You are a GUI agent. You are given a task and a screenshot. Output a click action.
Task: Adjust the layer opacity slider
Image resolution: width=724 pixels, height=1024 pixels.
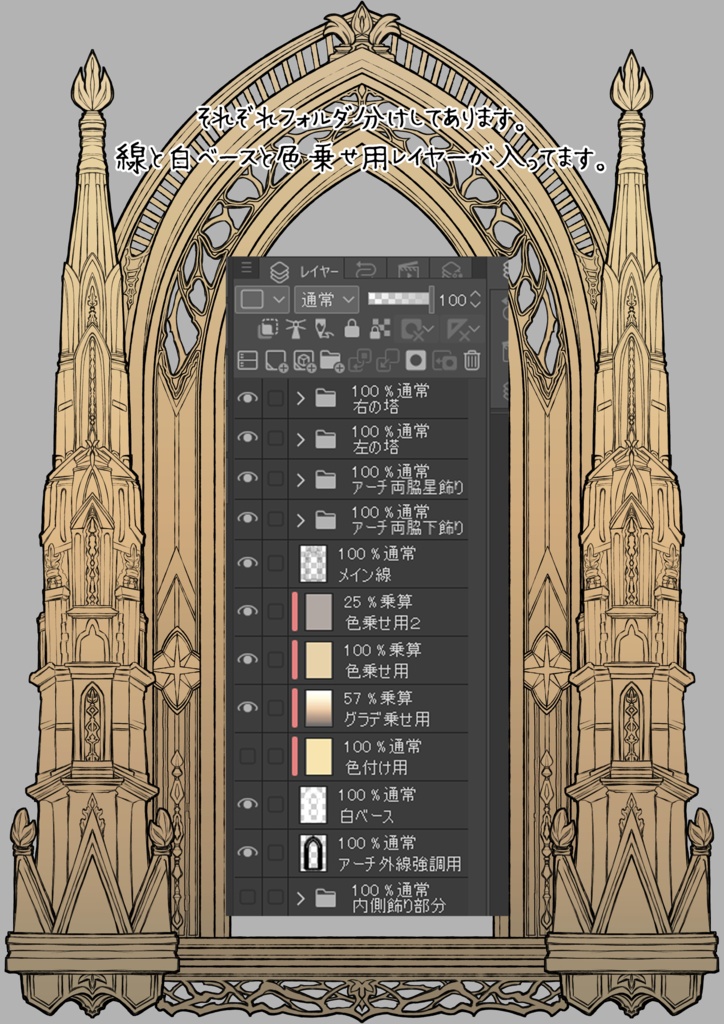point(400,300)
